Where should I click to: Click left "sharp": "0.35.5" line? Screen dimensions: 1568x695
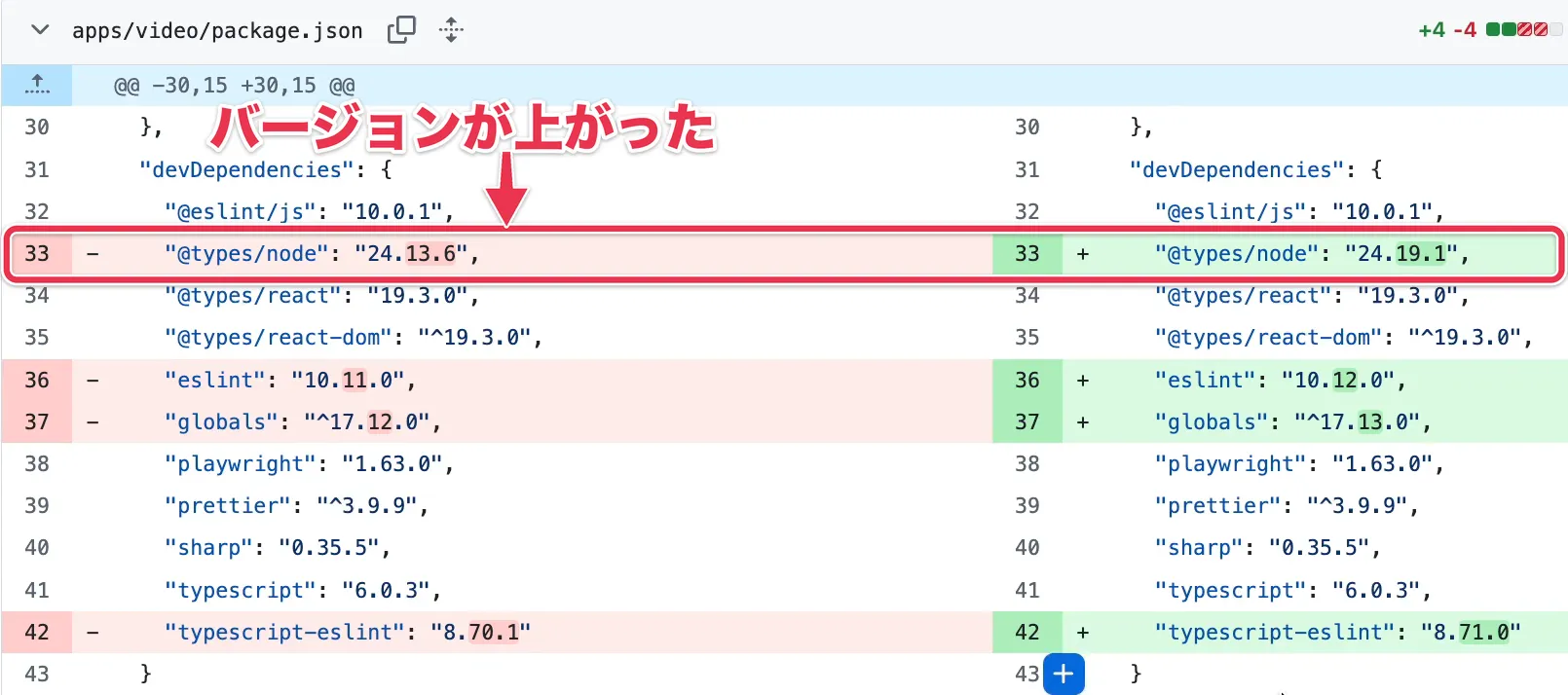(x=278, y=548)
